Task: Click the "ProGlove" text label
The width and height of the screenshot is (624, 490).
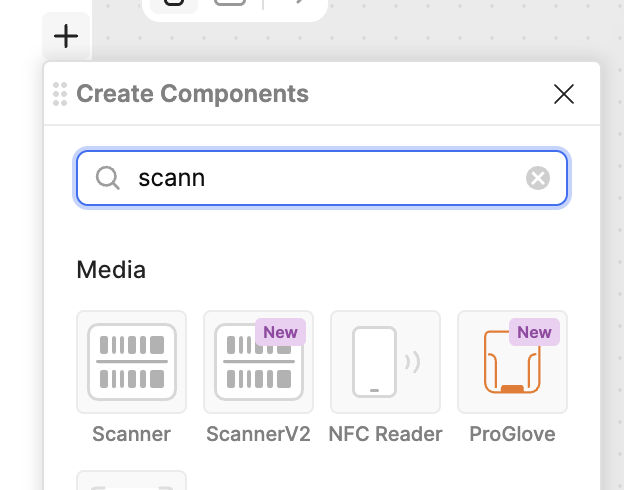Action: [512, 434]
